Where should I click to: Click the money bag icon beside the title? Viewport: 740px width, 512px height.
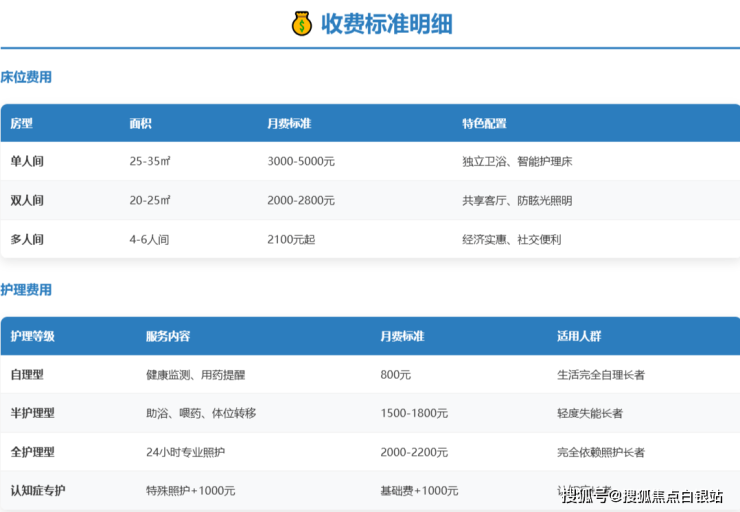pyautogui.click(x=302, y=23)
